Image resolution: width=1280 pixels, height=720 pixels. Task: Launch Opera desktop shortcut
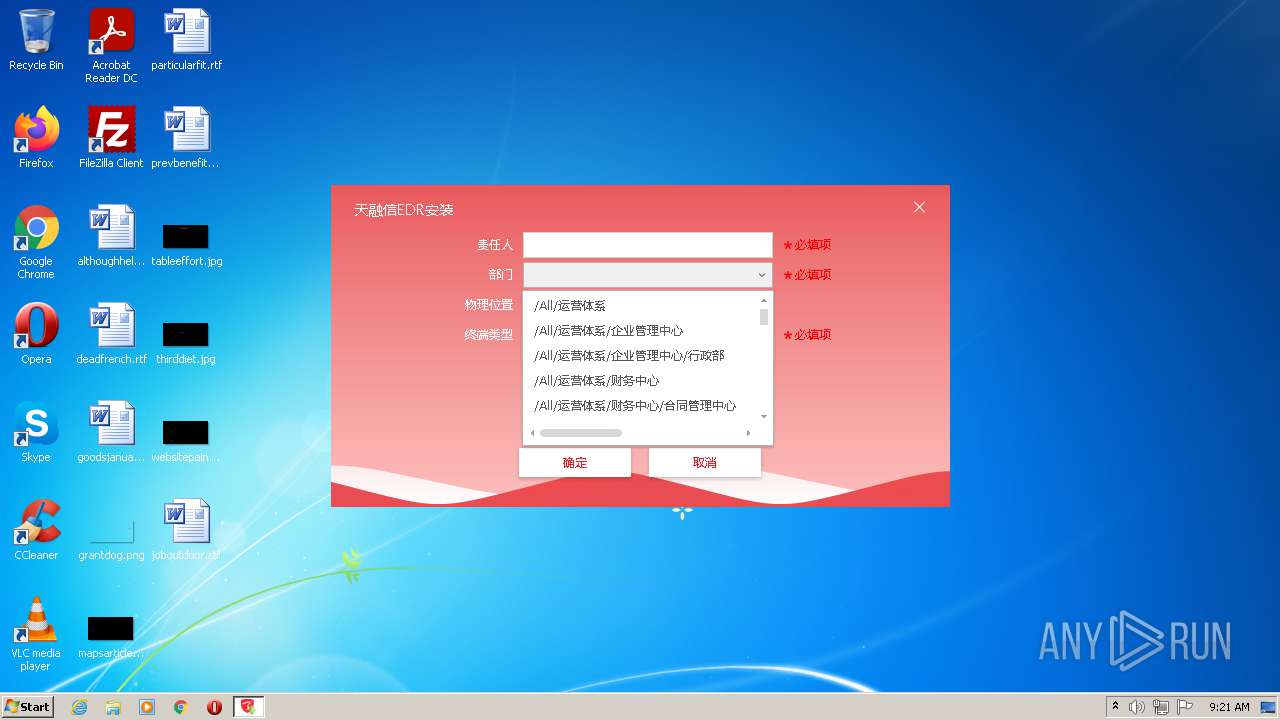coord(36,334)
